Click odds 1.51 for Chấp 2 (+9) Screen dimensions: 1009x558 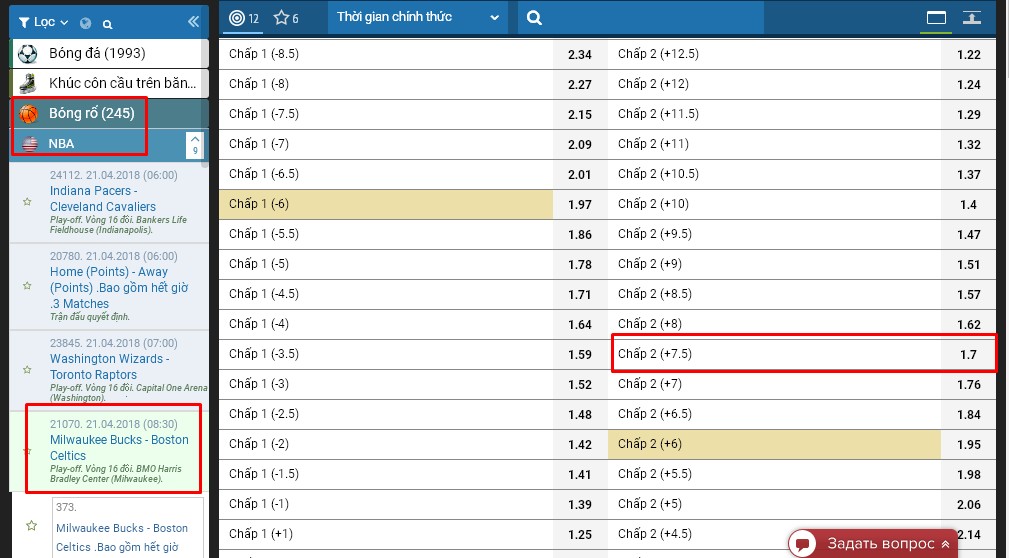coord(968,265)
